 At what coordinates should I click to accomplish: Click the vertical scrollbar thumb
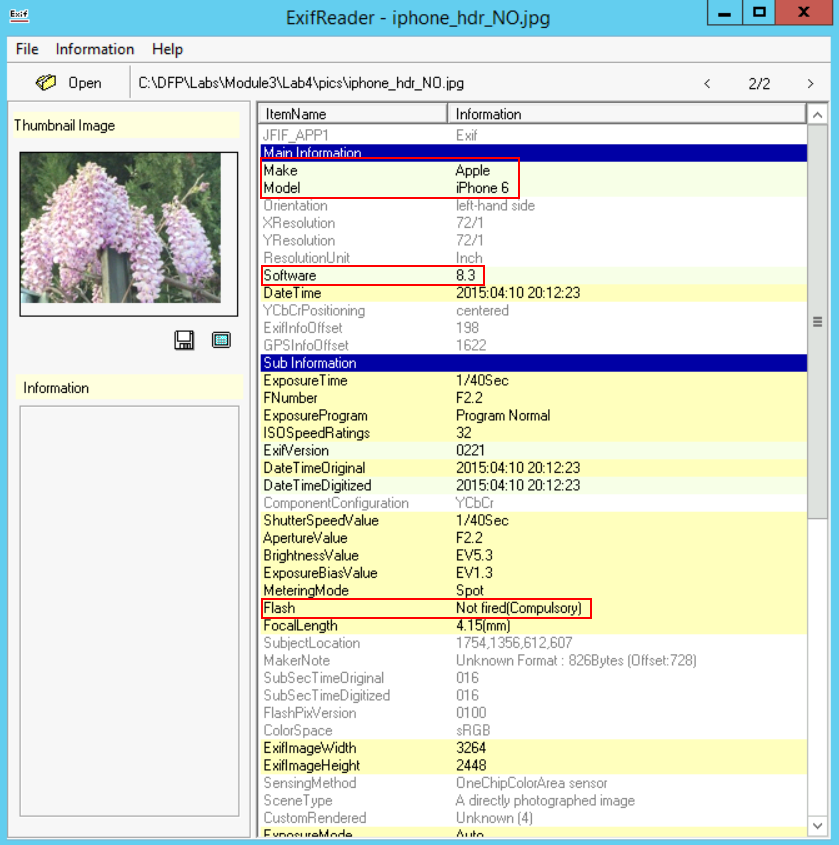coord(817,322)
